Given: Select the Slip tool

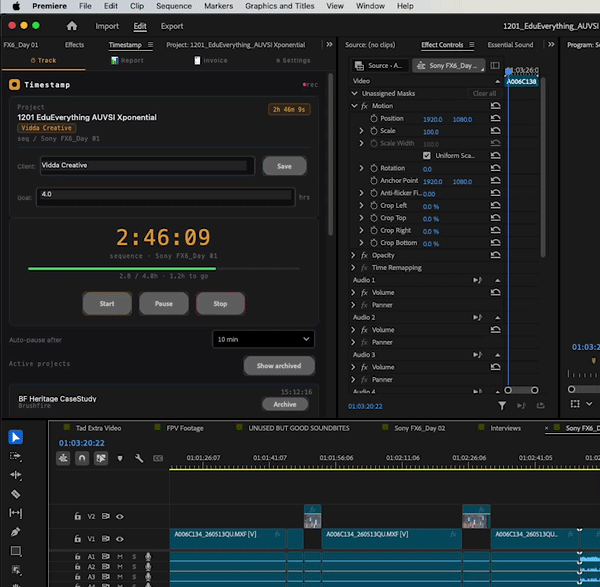Looking at the screenshot, I should click(x=16, y=513).
